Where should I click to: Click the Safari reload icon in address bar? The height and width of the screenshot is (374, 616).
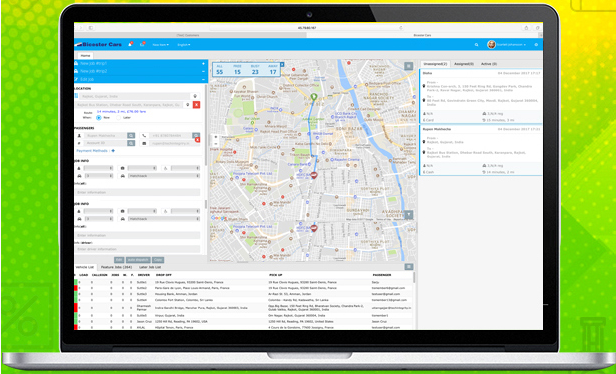tap(401, 28)
